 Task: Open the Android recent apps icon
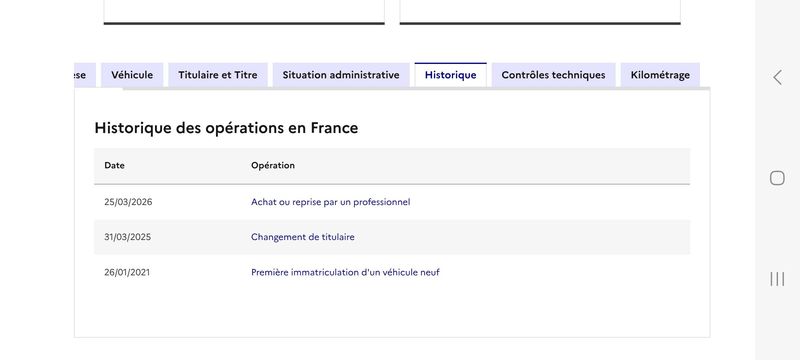coord(777,279)
